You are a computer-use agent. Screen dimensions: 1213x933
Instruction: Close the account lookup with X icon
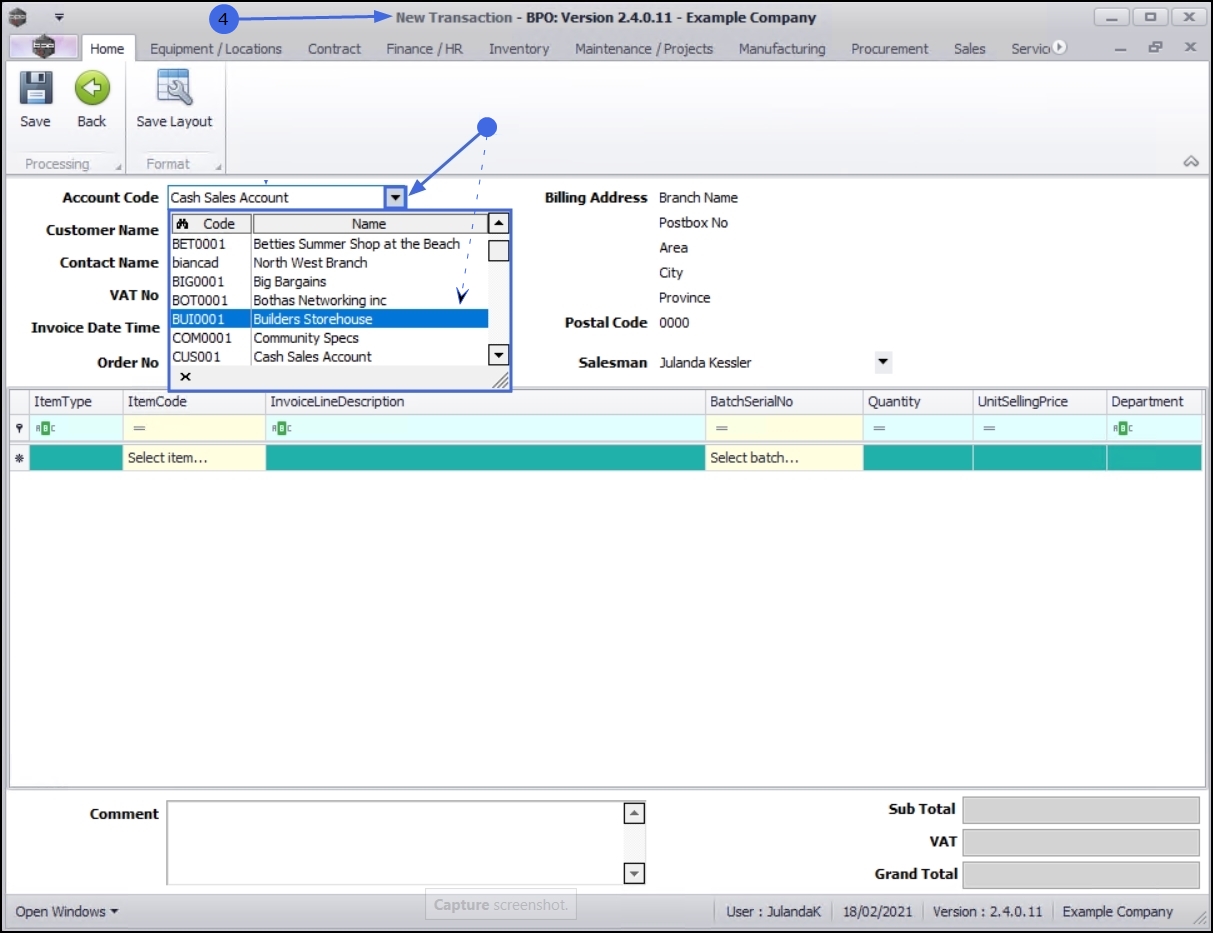point(185,377)
